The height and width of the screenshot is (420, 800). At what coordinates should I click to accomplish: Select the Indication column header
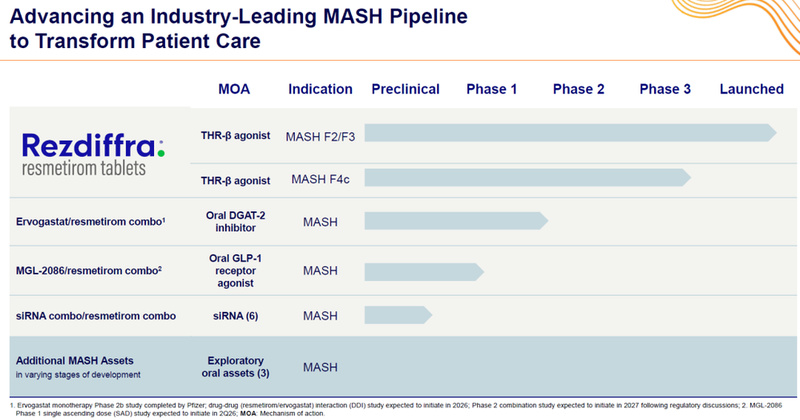click(x=320, y=89)
